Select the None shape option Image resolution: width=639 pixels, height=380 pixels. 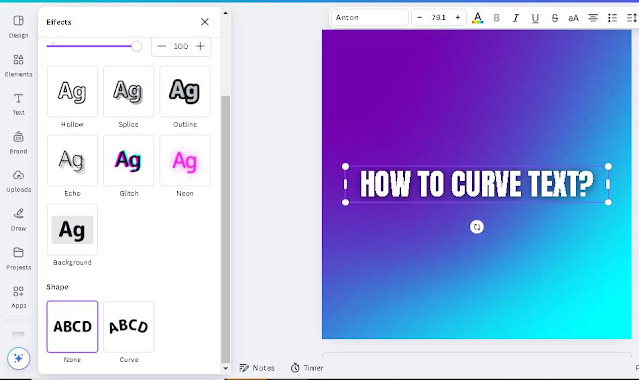click(x=73, y=327)
